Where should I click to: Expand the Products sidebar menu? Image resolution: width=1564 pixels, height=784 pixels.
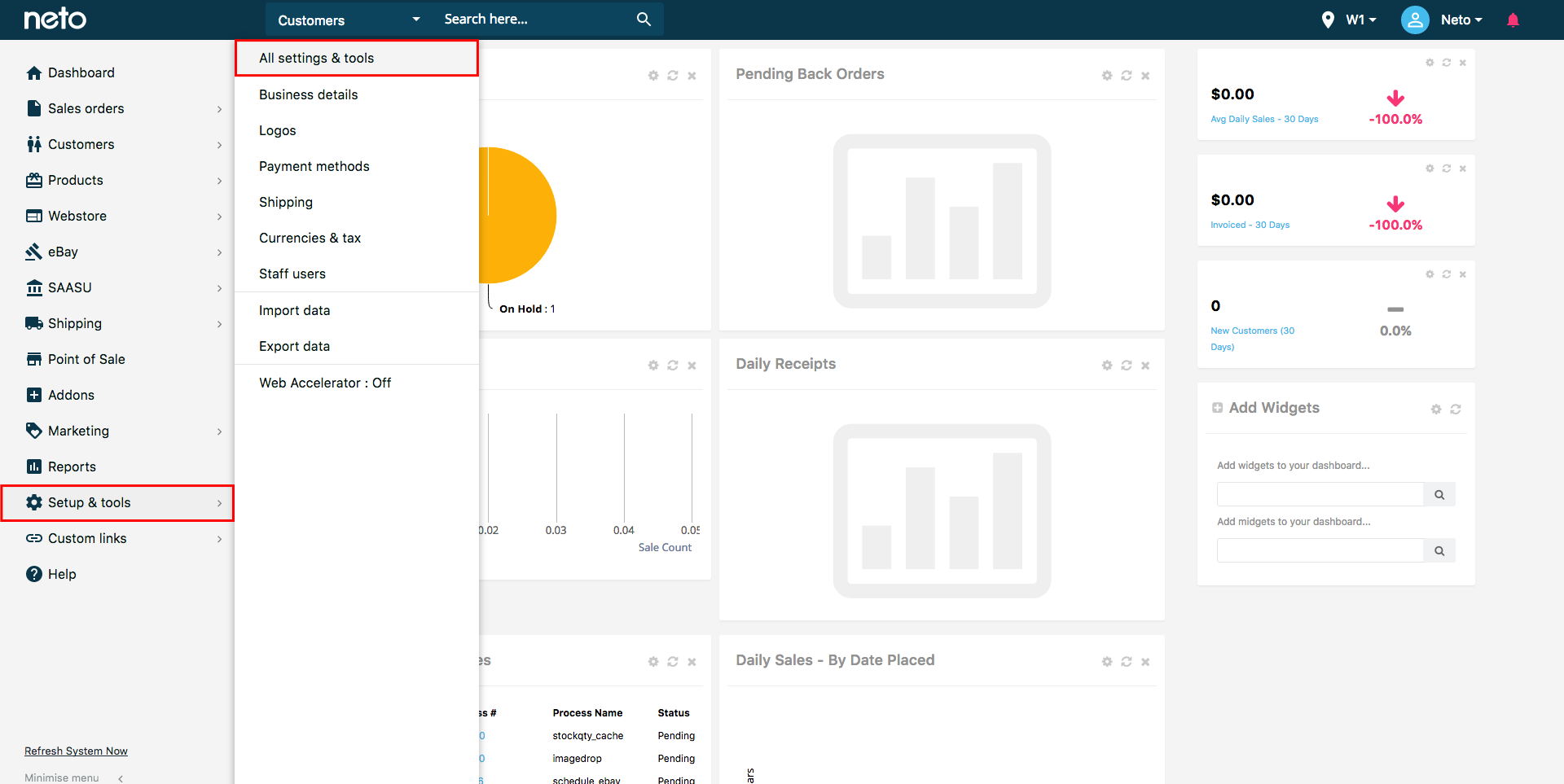[x=219, y=181]
